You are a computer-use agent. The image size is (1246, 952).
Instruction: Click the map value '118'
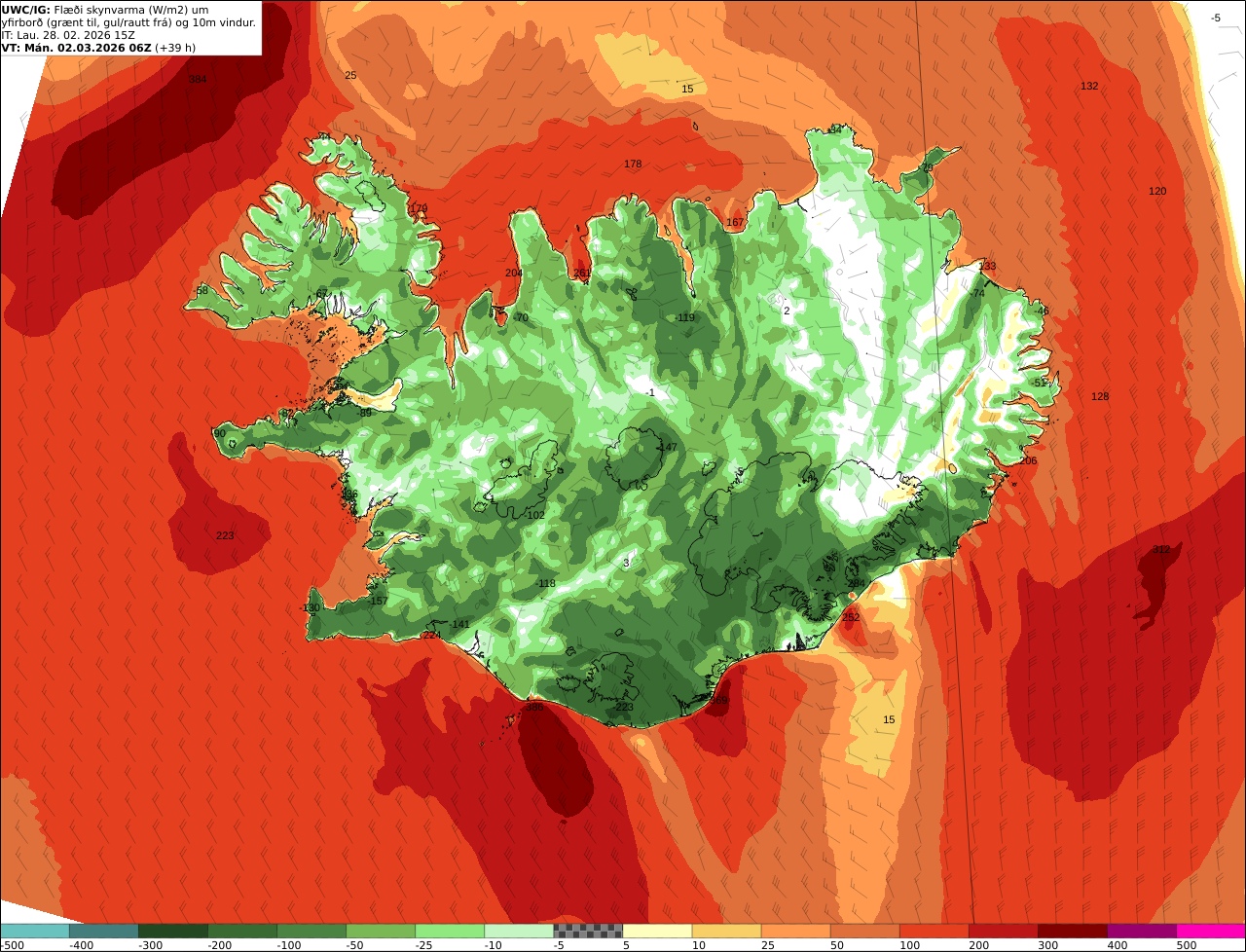tap(546, 584)
